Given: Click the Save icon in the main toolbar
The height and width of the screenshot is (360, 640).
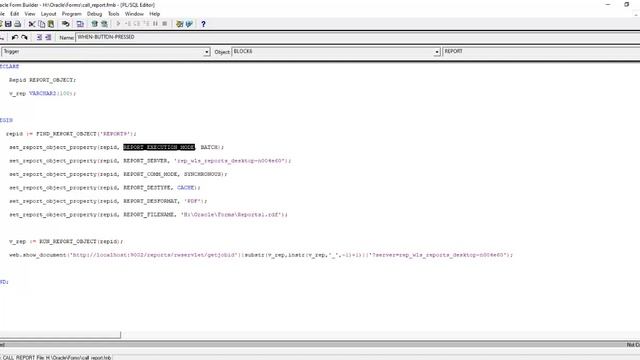Looking at the screenshot, I should tap(8, 24).
